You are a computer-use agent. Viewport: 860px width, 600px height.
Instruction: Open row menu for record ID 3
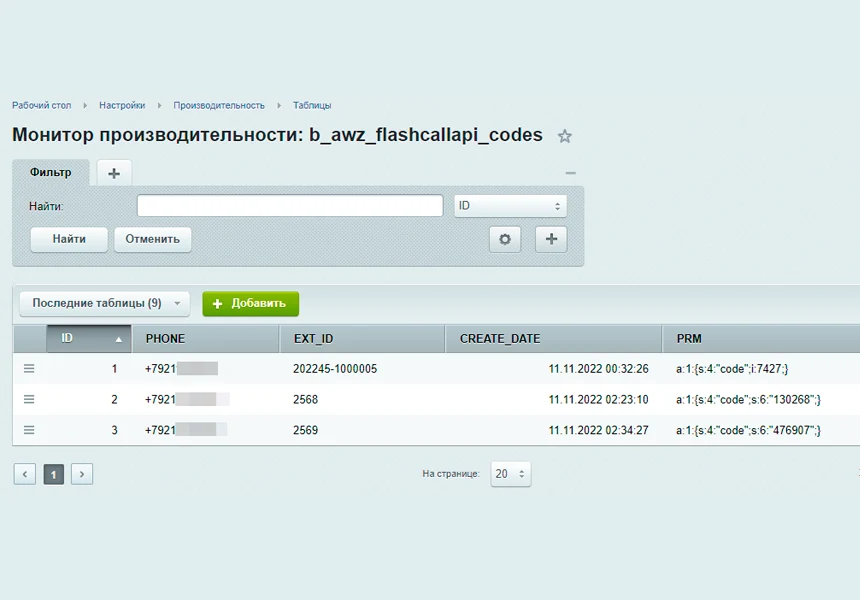click(x=29, y=430)
